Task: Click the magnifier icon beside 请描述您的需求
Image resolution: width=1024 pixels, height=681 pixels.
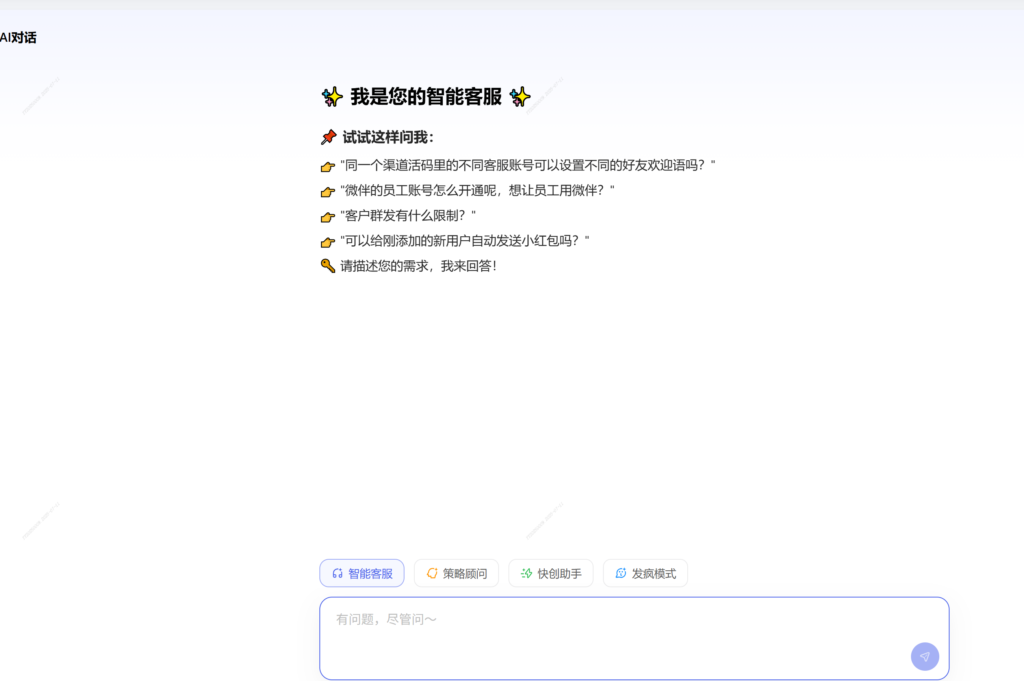Action: 328,266
